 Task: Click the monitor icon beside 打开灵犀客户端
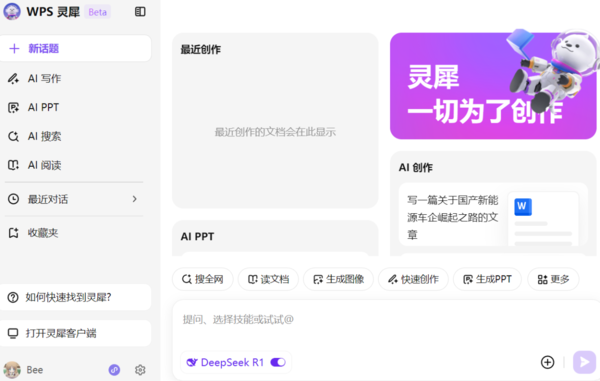(x=13, y=333)
